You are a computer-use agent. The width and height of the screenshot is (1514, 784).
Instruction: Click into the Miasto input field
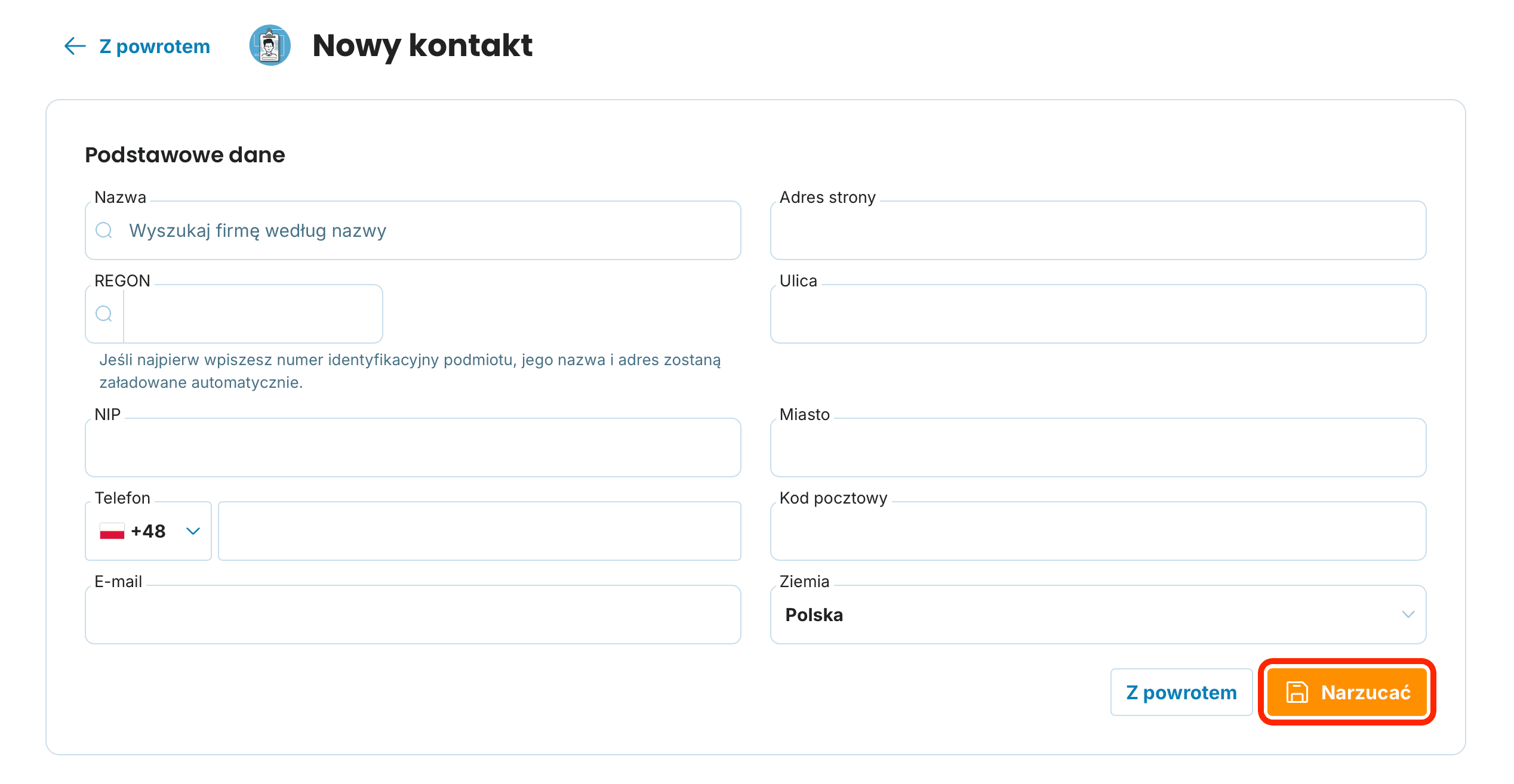point(1098,447)
